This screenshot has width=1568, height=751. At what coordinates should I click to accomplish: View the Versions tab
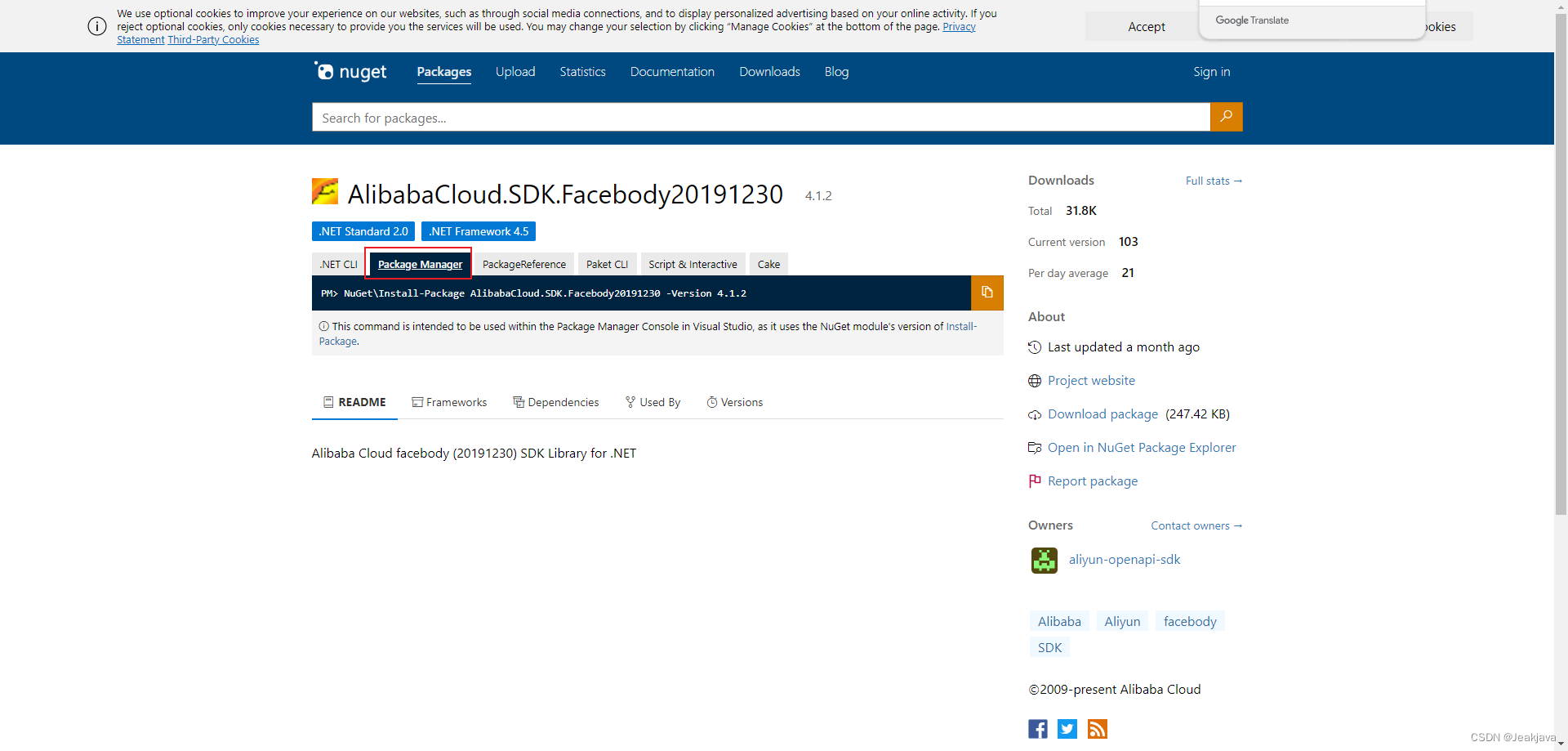(x=734, y=402)
